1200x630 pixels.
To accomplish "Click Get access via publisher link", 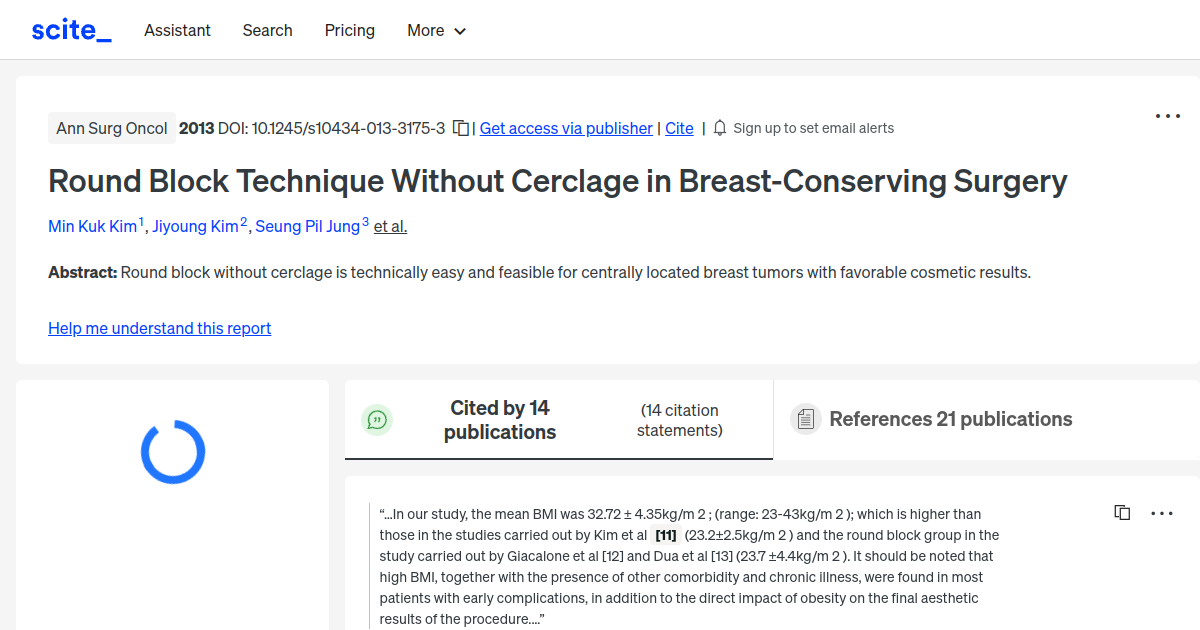I will pos(566,128).
